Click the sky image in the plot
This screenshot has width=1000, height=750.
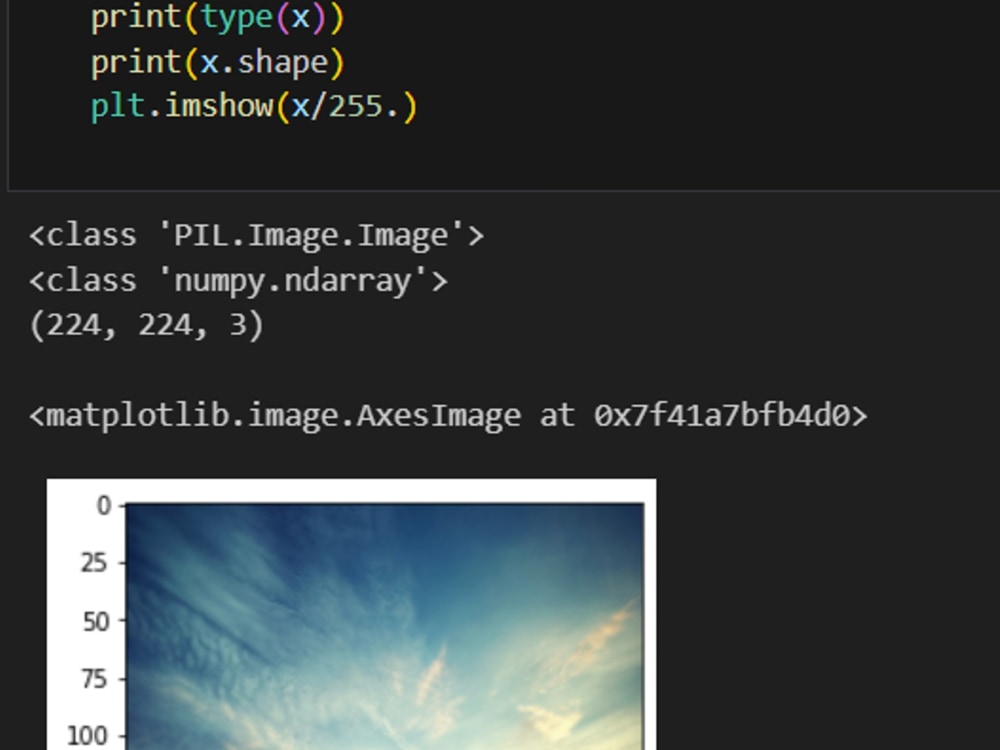[385, 626]
